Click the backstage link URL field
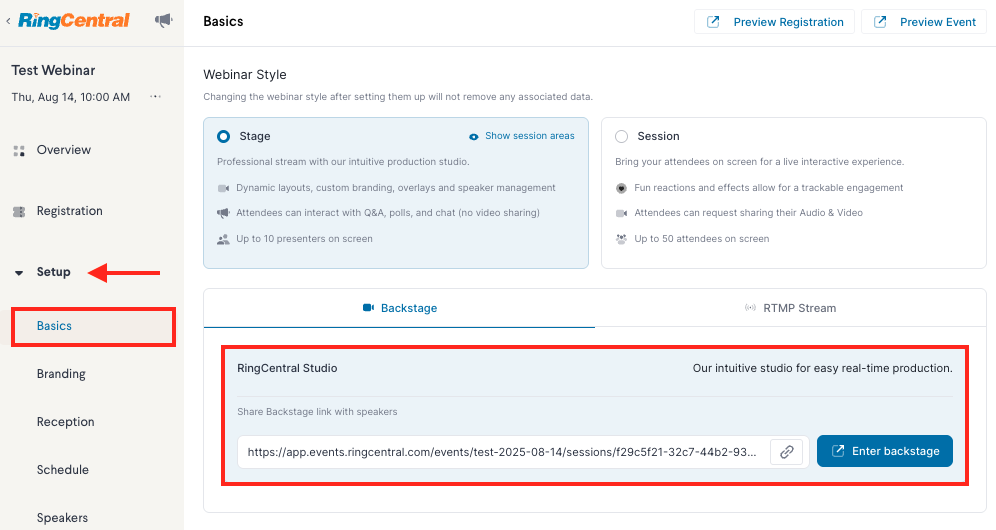 tap(502, 452)
